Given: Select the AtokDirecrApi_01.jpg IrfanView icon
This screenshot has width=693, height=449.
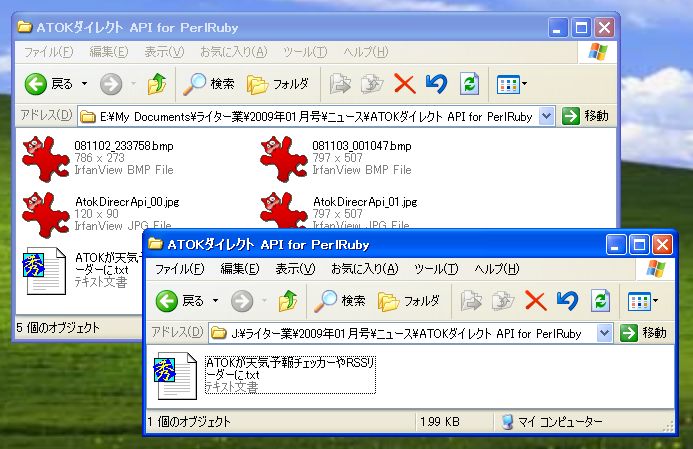Looking at the screenshot, I should click(x=284, y=210).
